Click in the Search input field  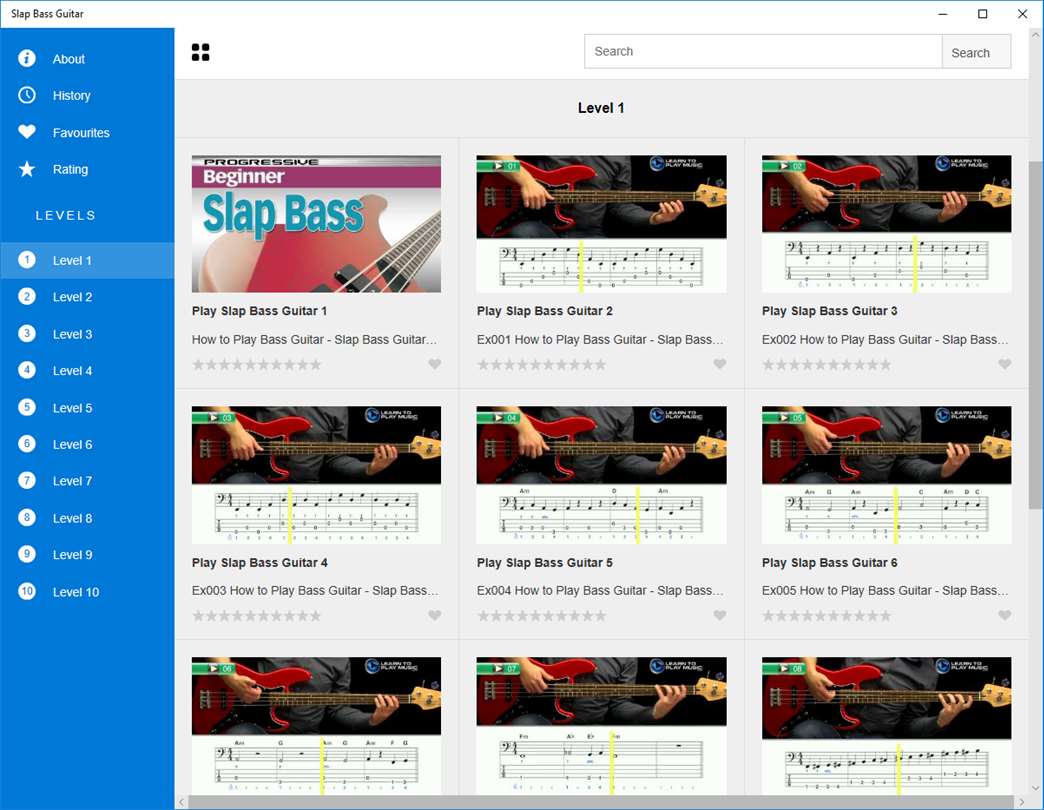coord(763,52)
